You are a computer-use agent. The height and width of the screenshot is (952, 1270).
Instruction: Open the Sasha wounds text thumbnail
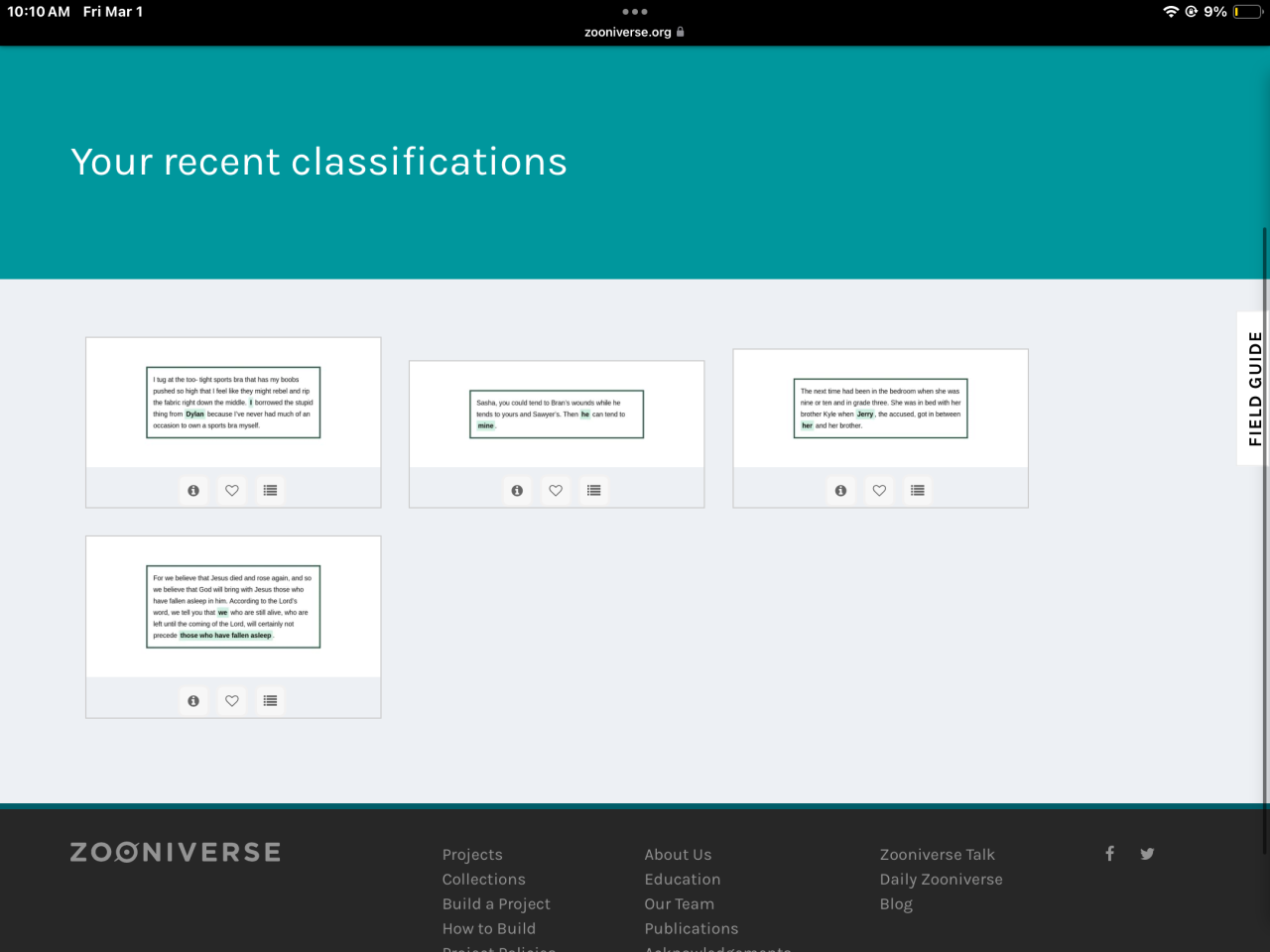click(x=557, y=415)
